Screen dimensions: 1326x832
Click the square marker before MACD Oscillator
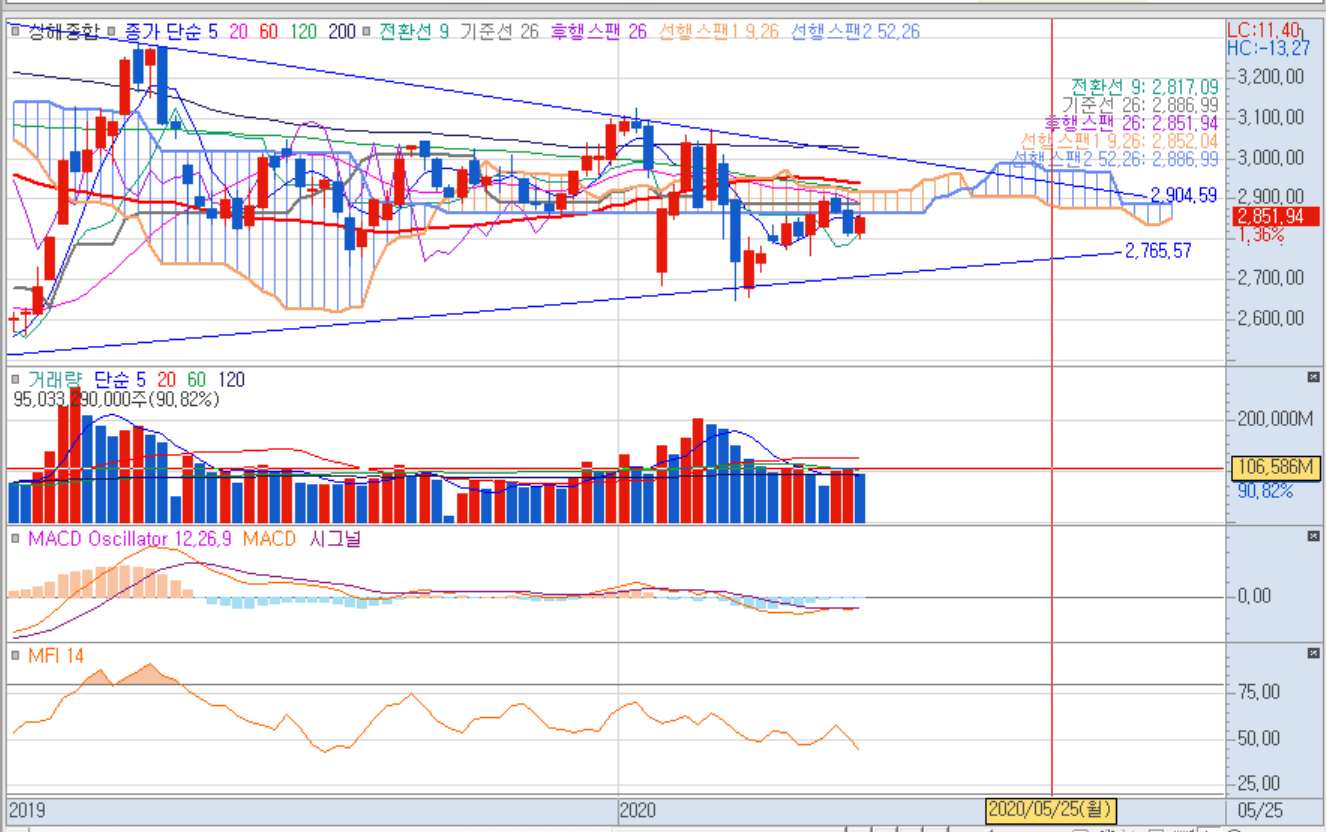(17, 539)
